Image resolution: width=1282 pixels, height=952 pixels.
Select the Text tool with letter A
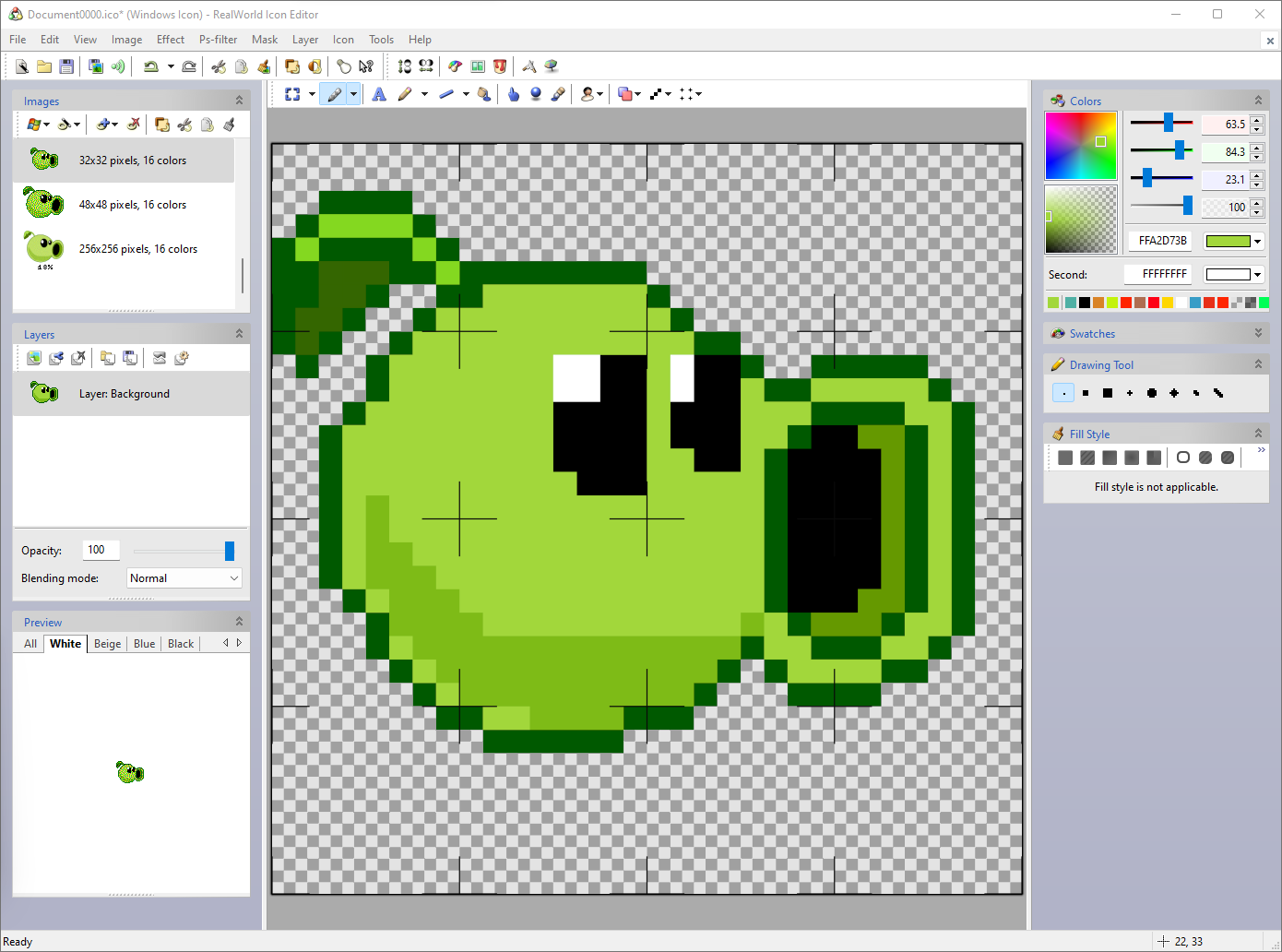click(379, 94)
